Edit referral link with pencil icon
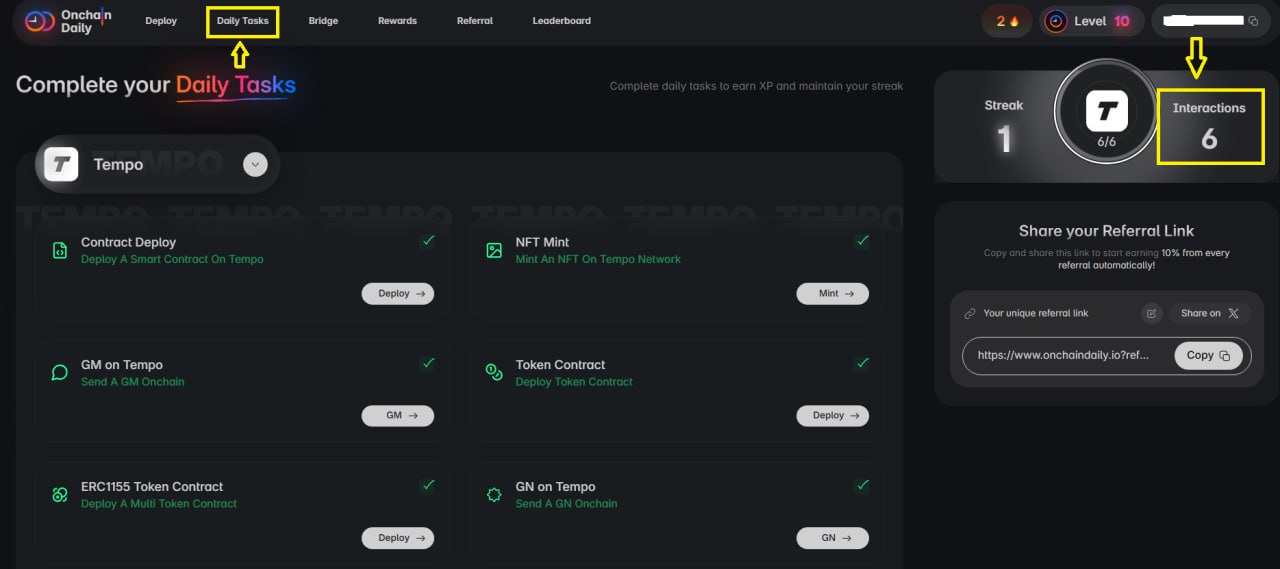This screenshot has height=569, width=1280. pos(1151,313)
